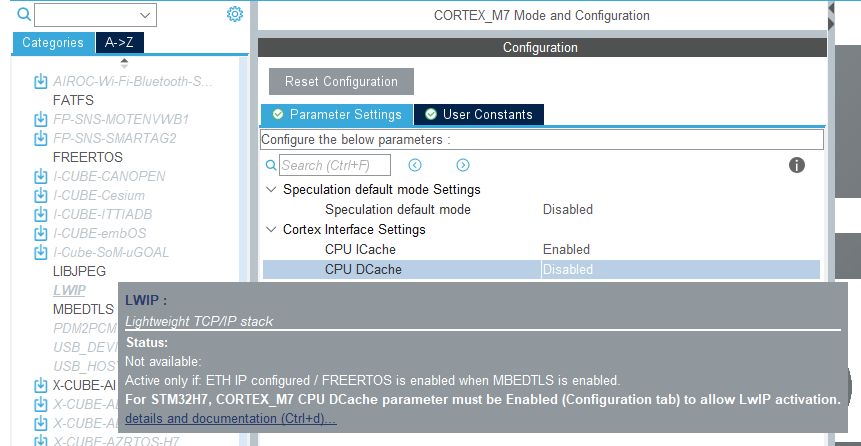Select MBEDTLS middleware
This screenshot has width=861, height=446.
coord(83,309)
